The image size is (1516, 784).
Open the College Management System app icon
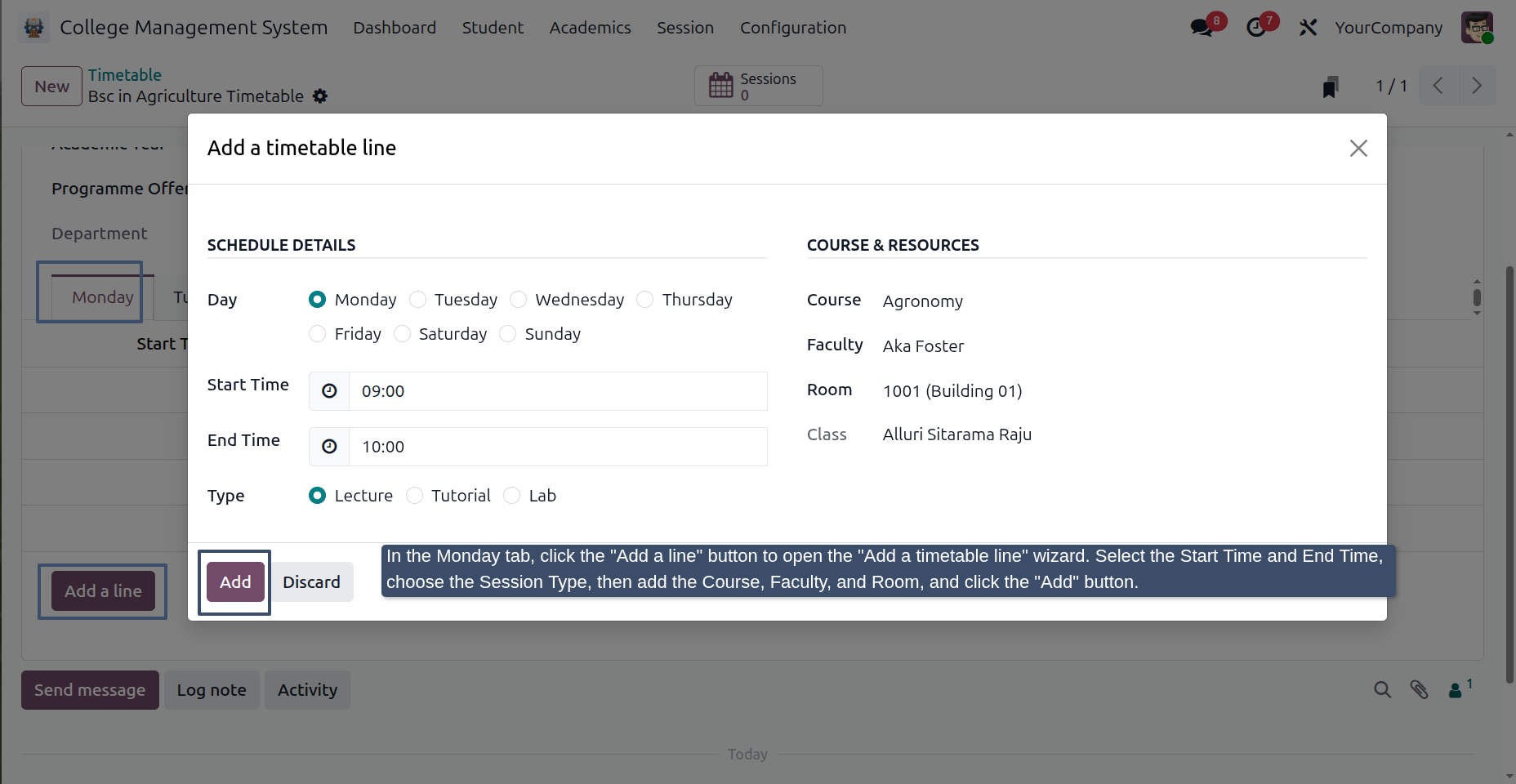(33, 27)
